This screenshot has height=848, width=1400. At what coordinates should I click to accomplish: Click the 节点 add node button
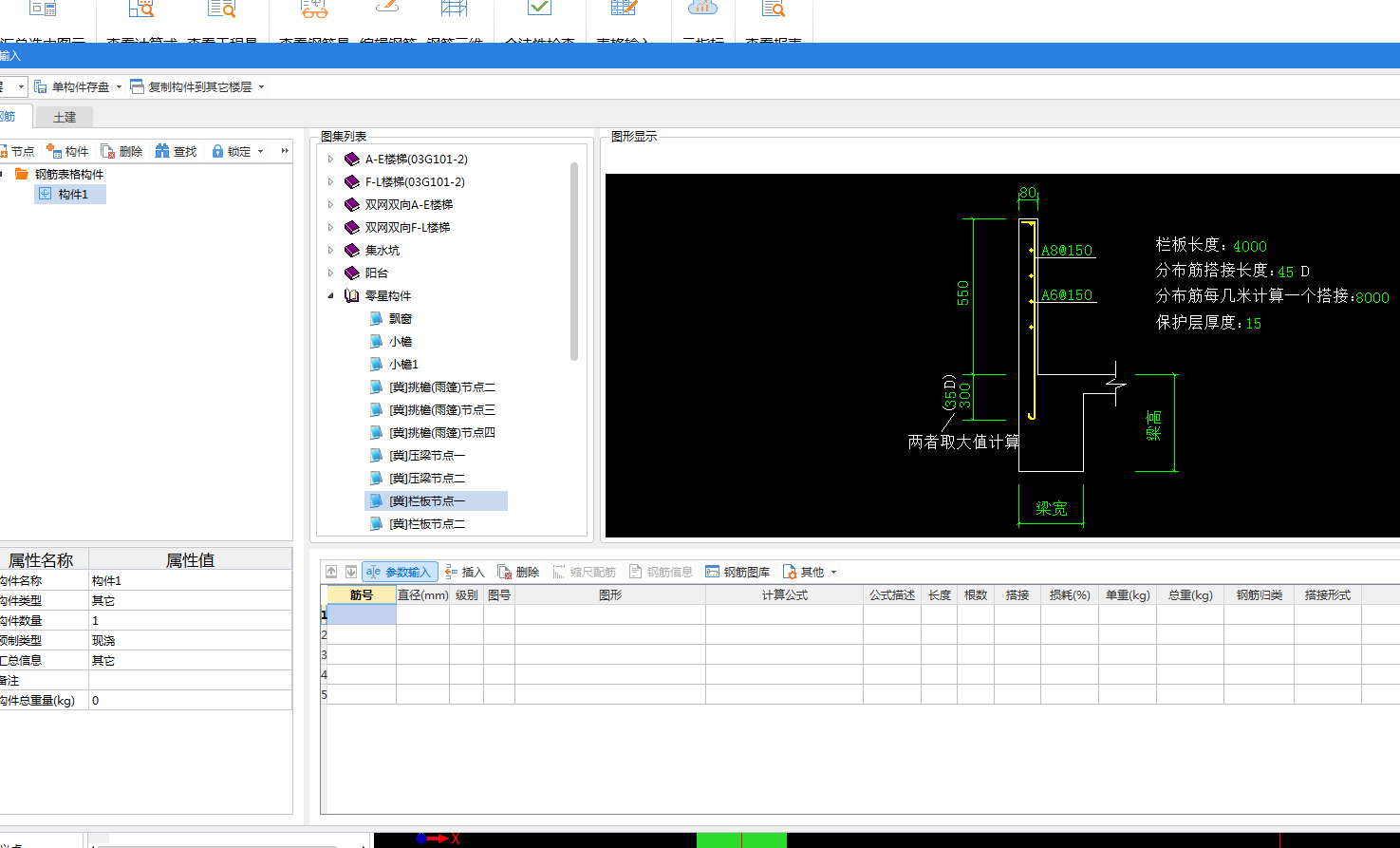pyautogui.click(x=17, y=151)
